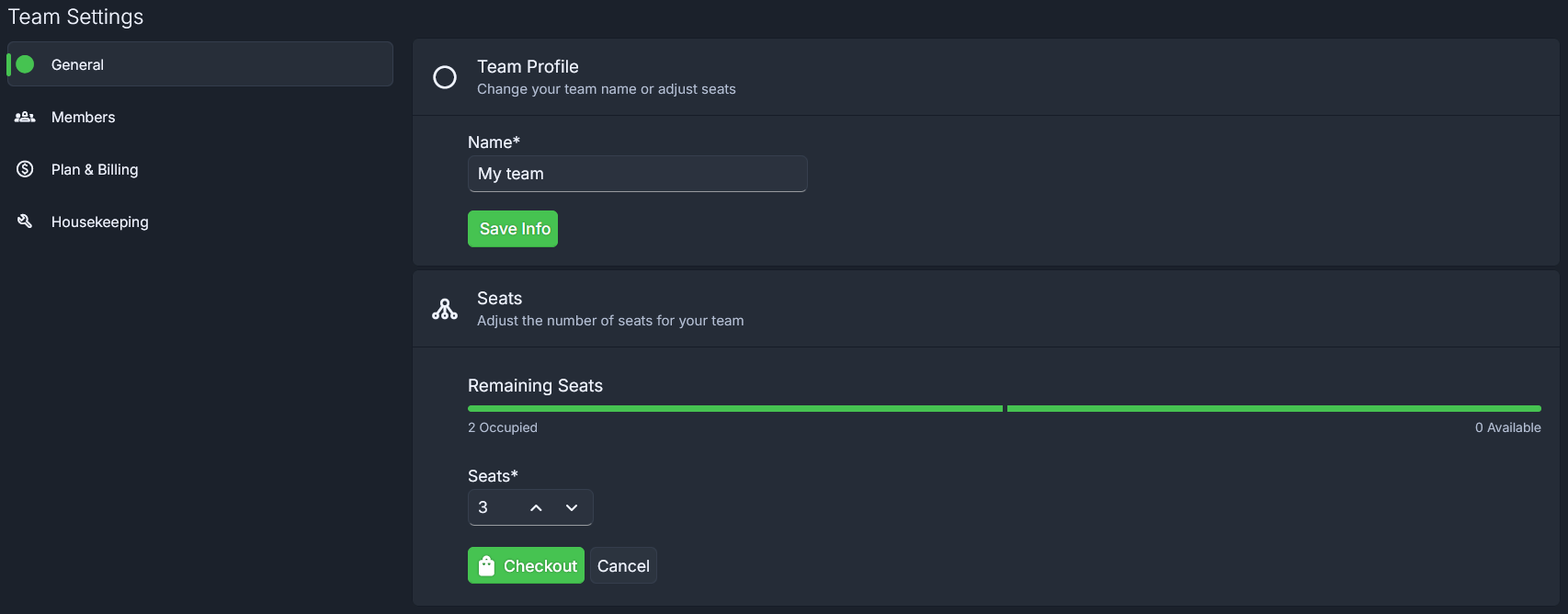This screenshot has height=614, width=1568.
Task: Click the Housekeeping wrench icon
Action: pyautogui.click(x=25, y=222)
